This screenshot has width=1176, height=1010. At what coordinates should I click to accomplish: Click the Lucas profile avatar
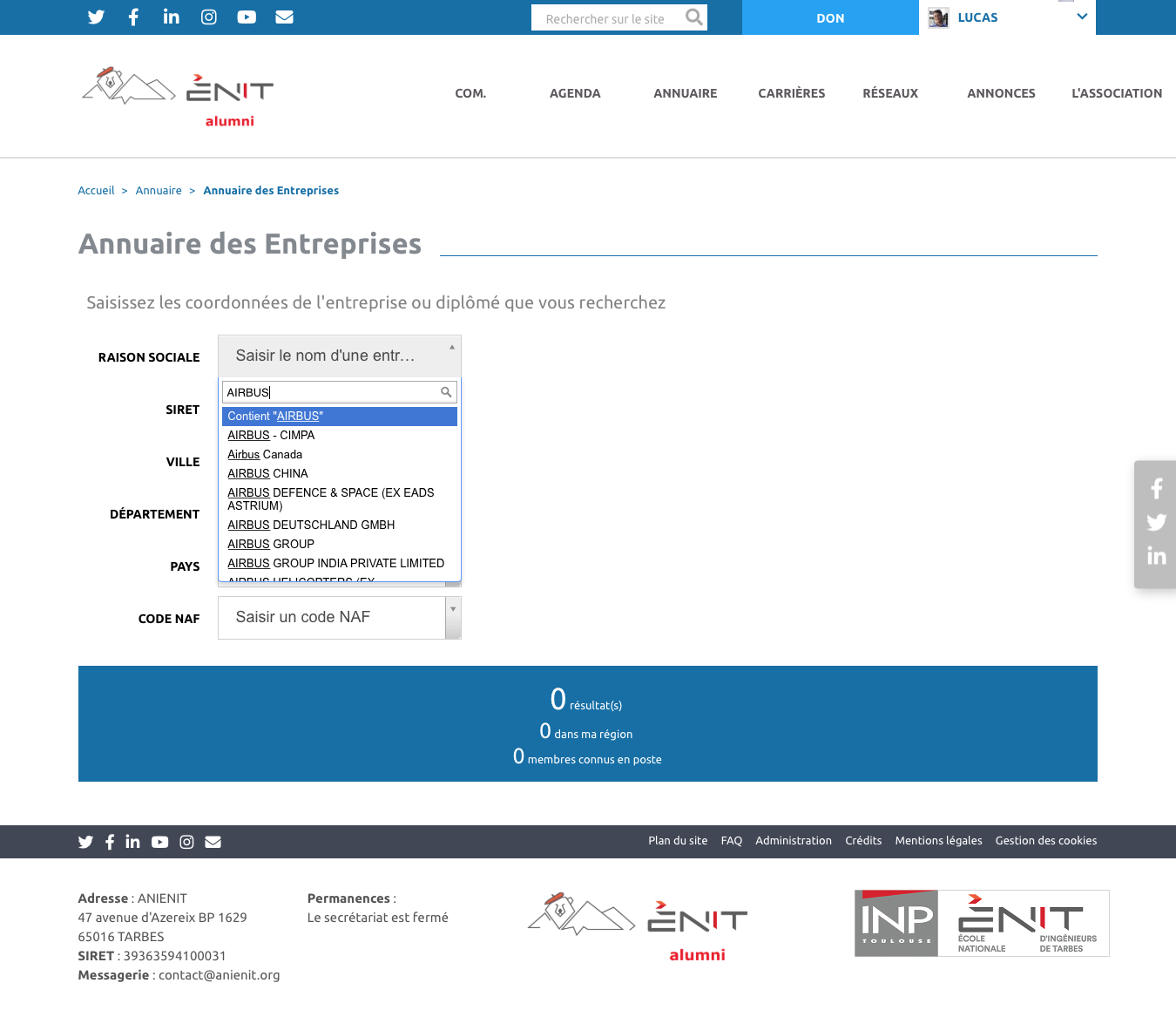point(938,17)
